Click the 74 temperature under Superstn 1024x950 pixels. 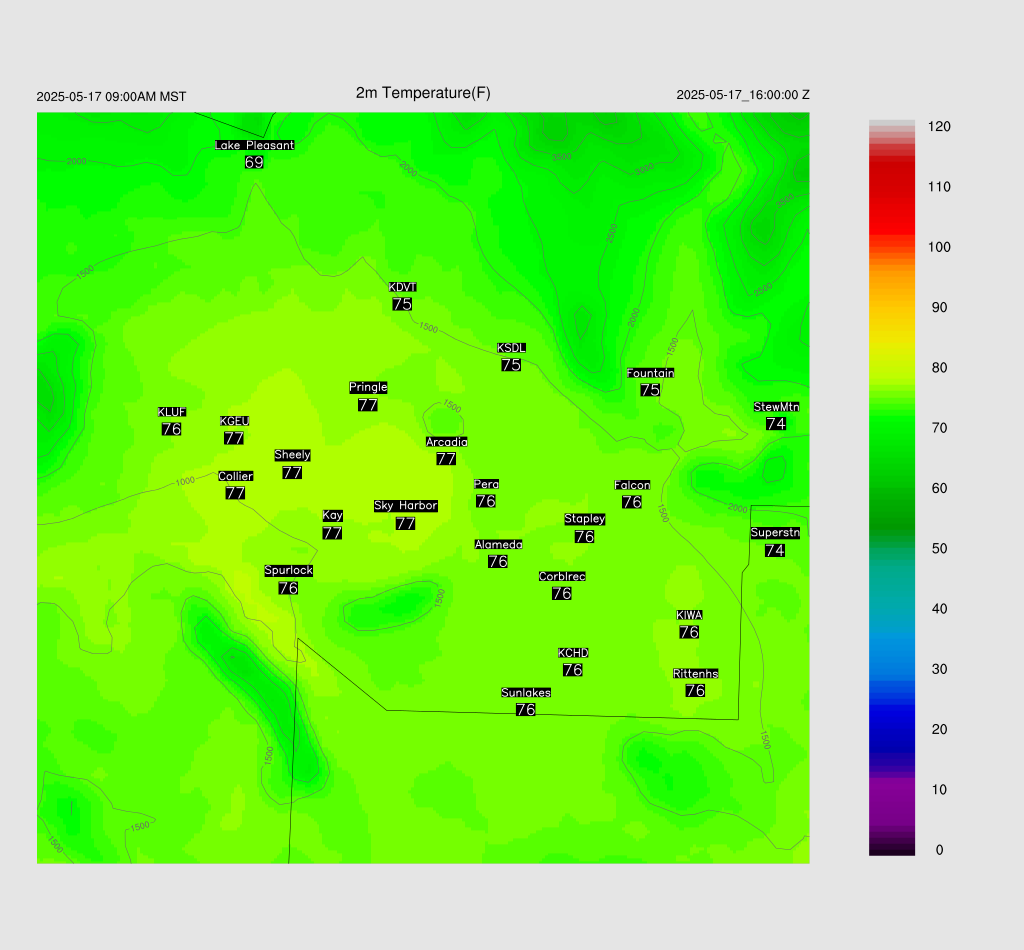[x=775, y=550]
